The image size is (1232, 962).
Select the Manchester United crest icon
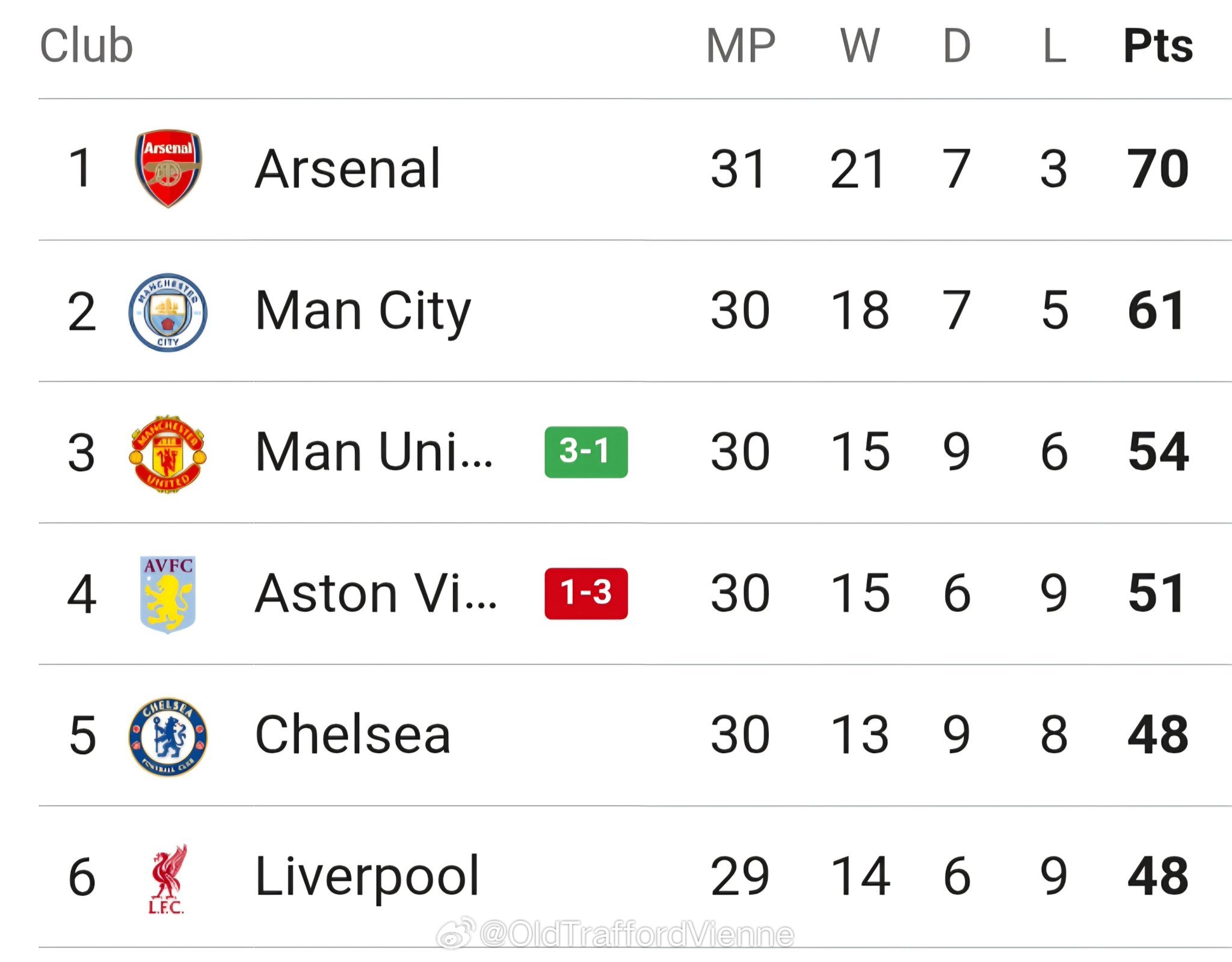(168, 454)
